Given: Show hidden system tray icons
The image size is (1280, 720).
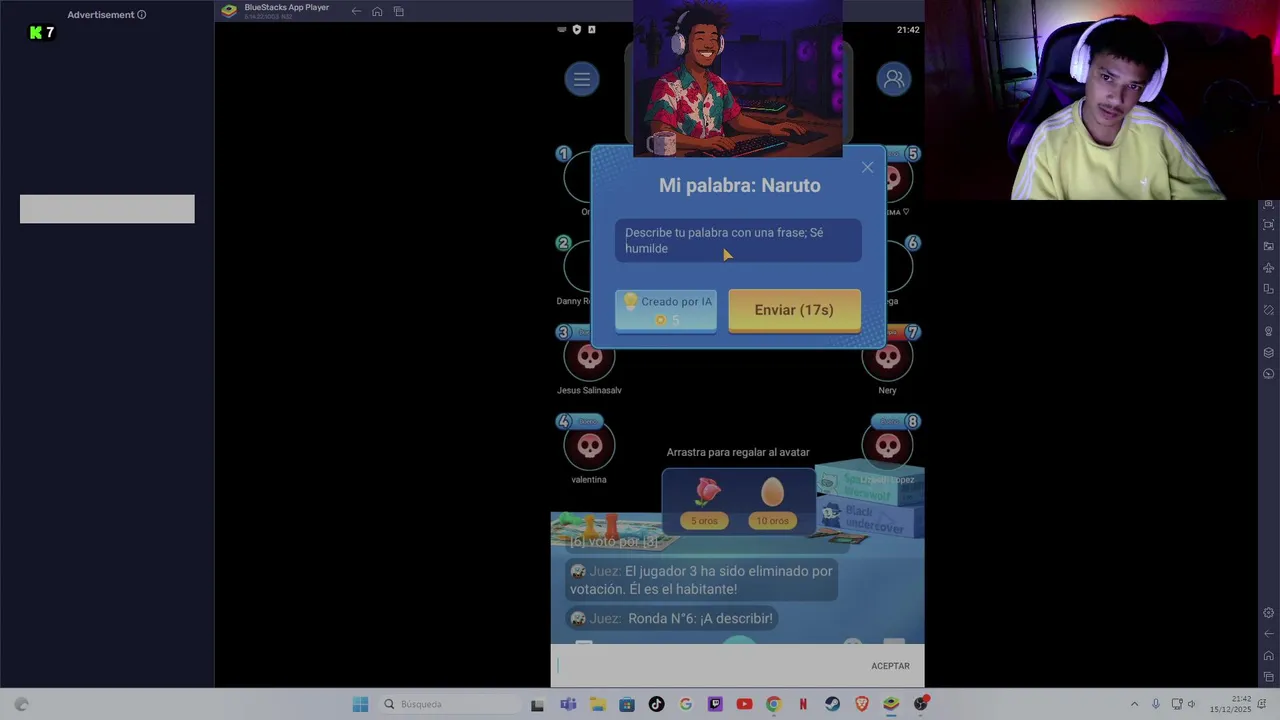Looking at the screenshot, I should 1134,704.
